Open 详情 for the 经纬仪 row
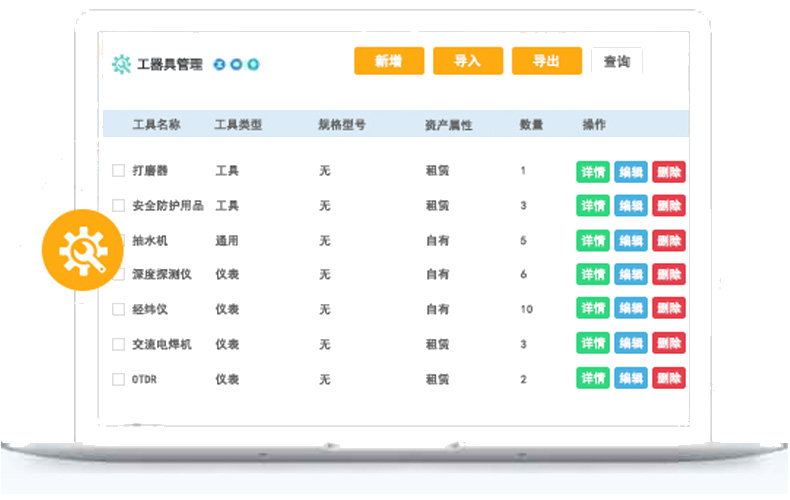Viewport: 790px width, 500px height. tap(593, 308)
